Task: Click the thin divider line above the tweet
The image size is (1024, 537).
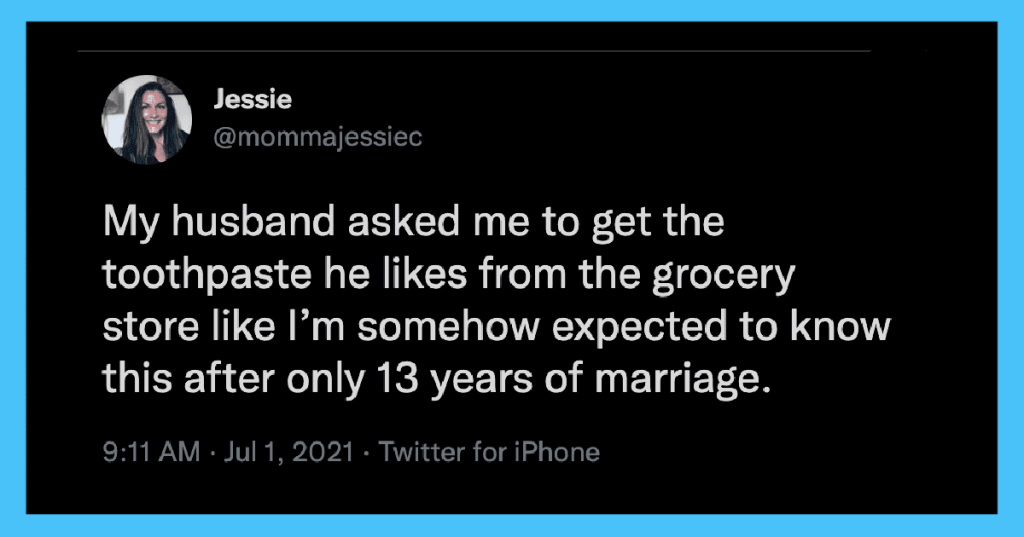Action: coord(474,50)
